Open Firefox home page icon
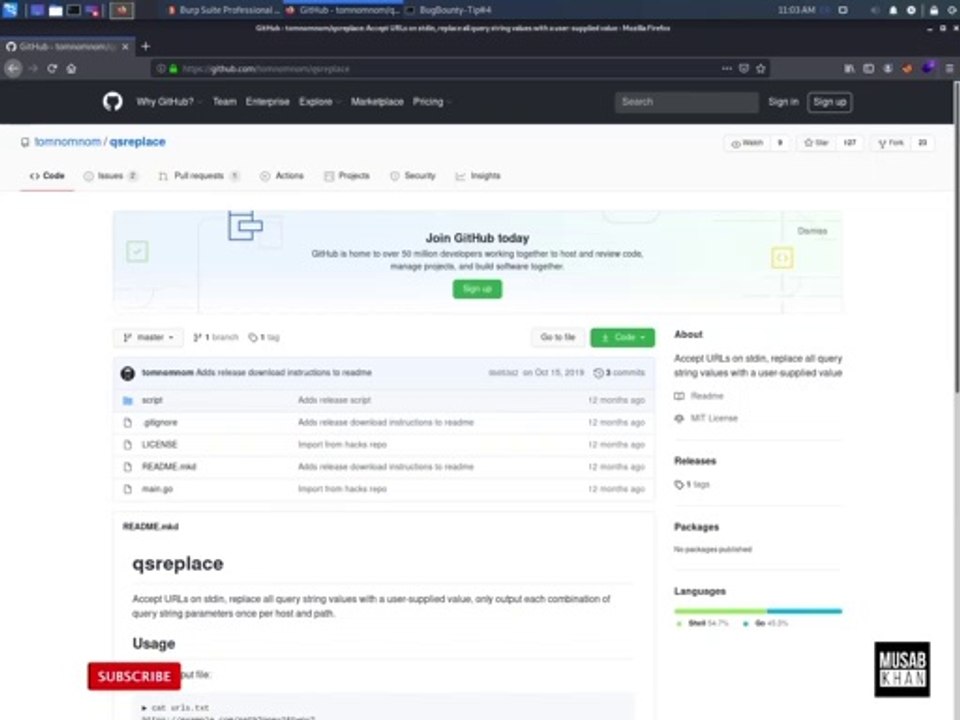The image size is (960, 720). point(72,69)
